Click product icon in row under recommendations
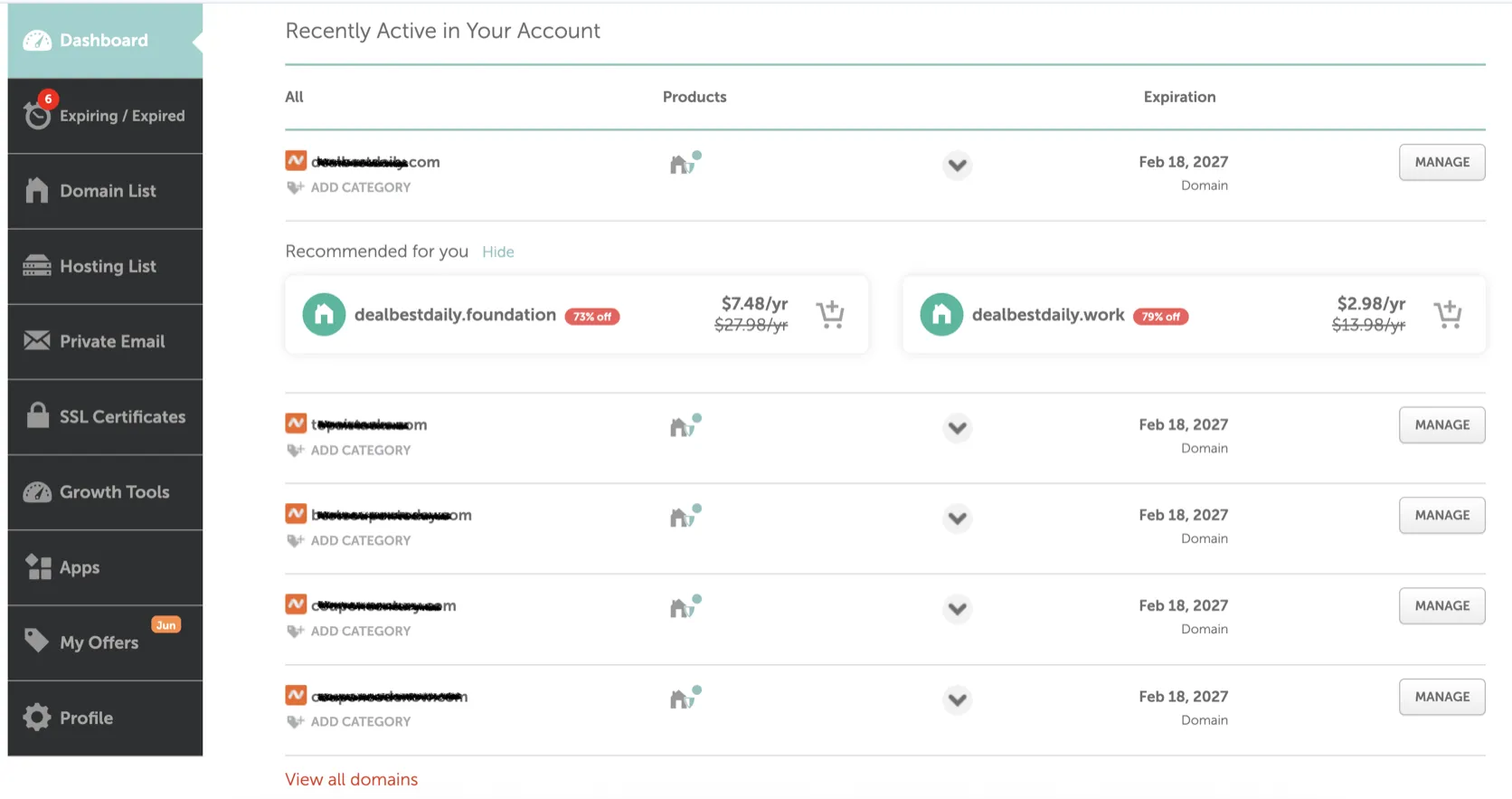Screen dimensions: 1512x799 pos(685,425)
